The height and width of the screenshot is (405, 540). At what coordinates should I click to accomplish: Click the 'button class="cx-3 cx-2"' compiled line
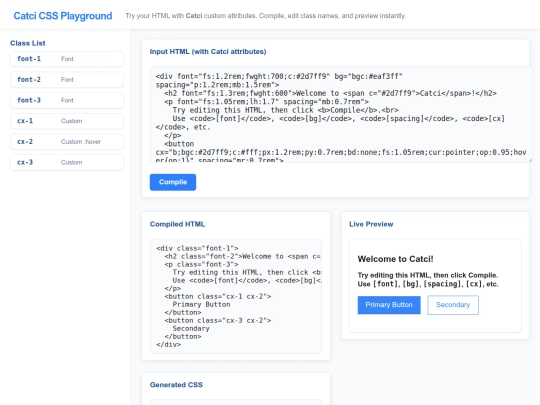218,321
